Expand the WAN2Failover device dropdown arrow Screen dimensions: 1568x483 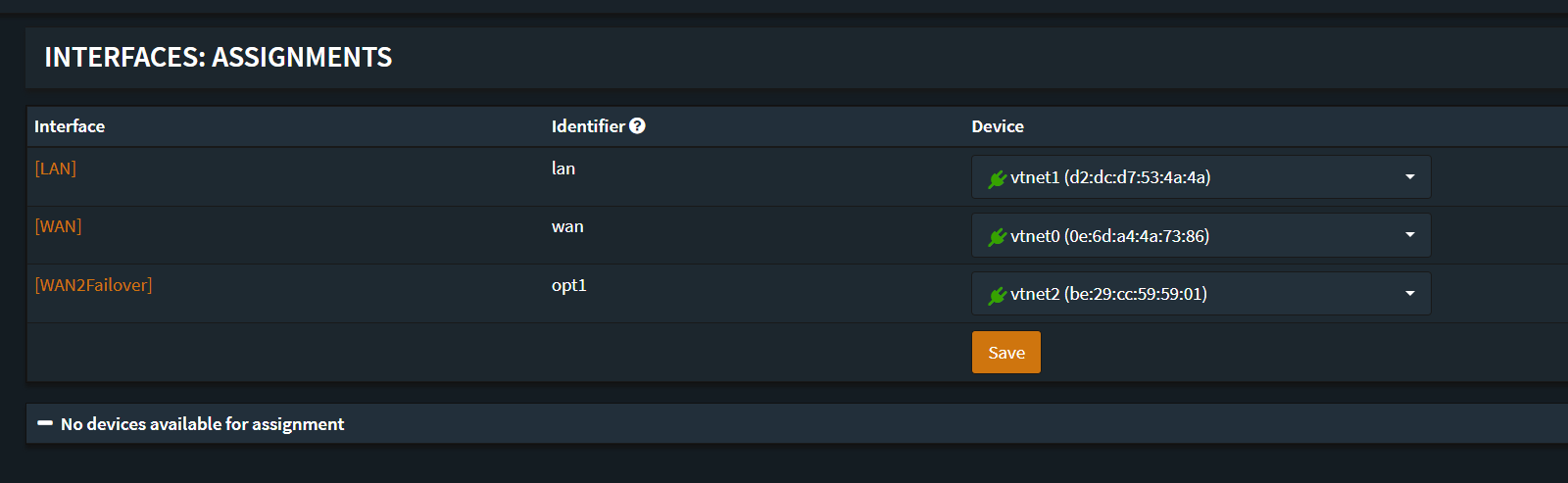(1409, 294)
